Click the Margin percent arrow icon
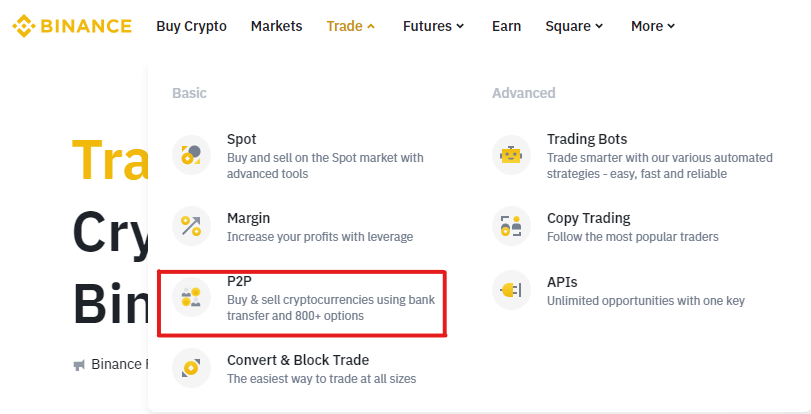The width and height of the screenshot is (811, 414). tap(191, 226)
